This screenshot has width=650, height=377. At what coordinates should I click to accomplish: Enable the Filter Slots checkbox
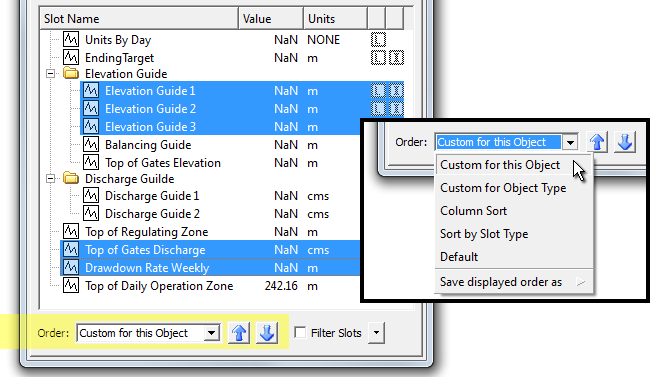(x=300, y=332)
